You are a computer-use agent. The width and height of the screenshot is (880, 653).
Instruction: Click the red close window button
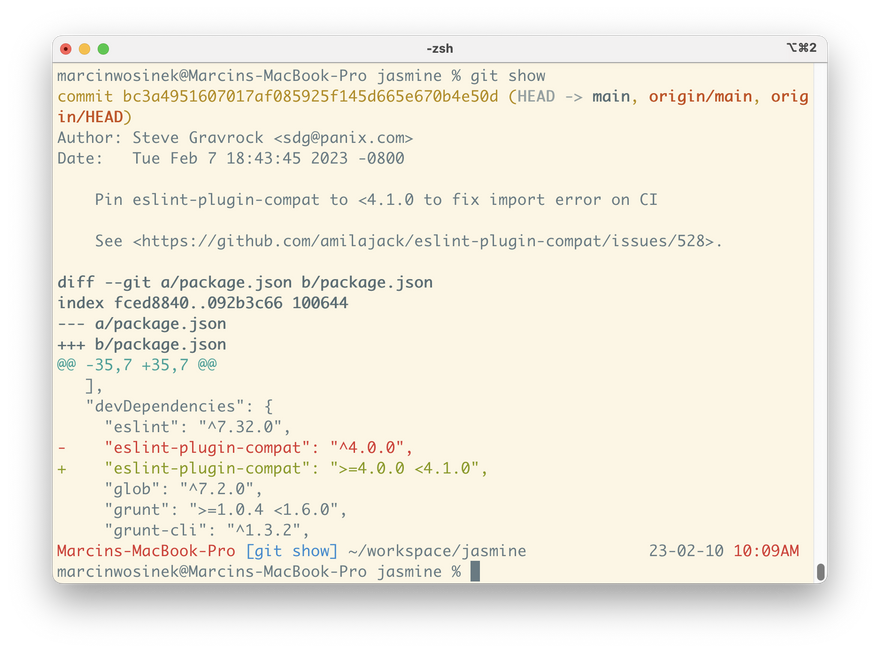pos(66,48)
